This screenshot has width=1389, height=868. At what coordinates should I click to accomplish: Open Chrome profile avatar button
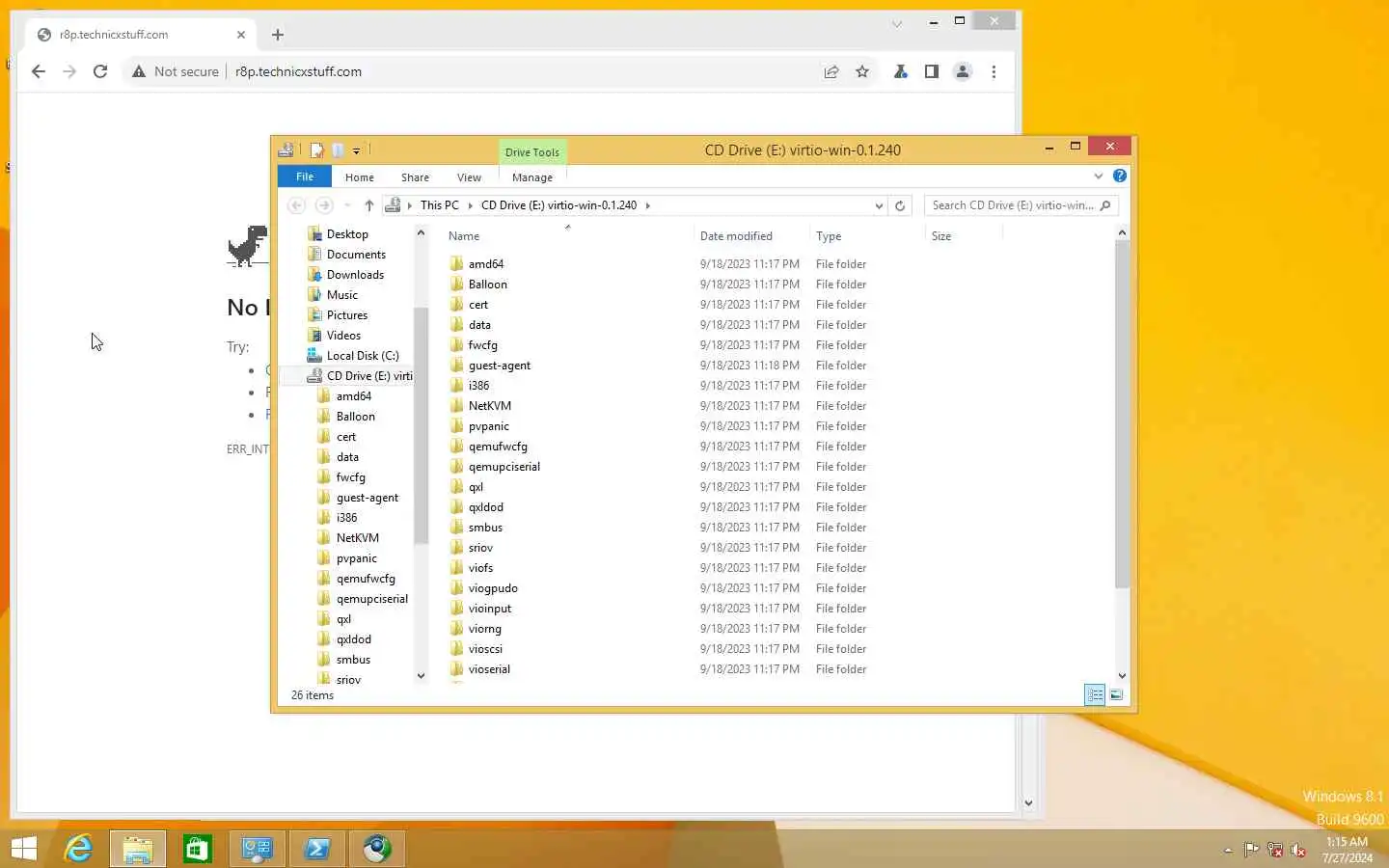tap(963, 71)
